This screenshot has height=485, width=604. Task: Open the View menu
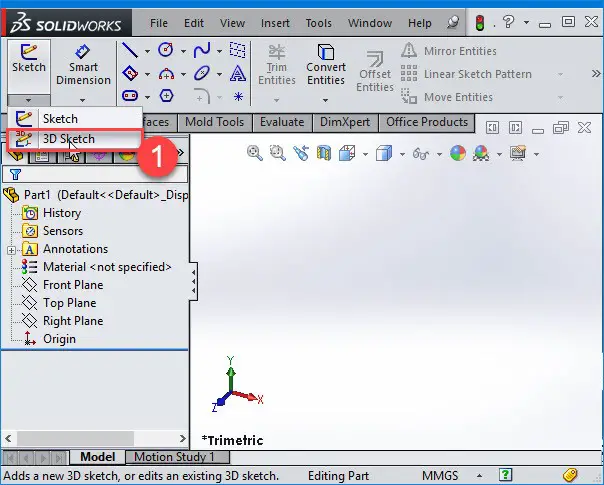[x=232, y=23]
